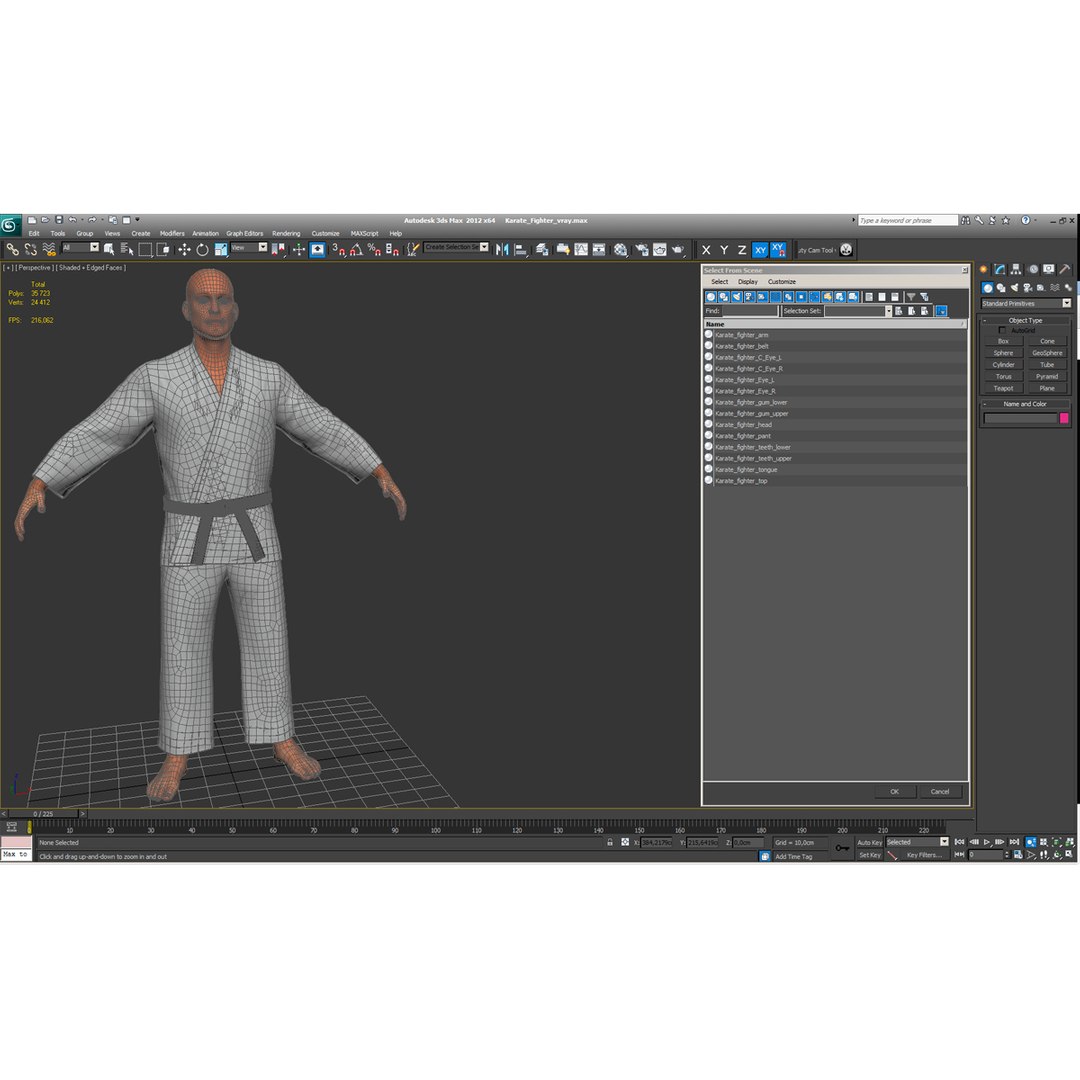Toggle Set Key mode key icon
The width and height of the screenshot is (1080, 1080).
[842, 848]
